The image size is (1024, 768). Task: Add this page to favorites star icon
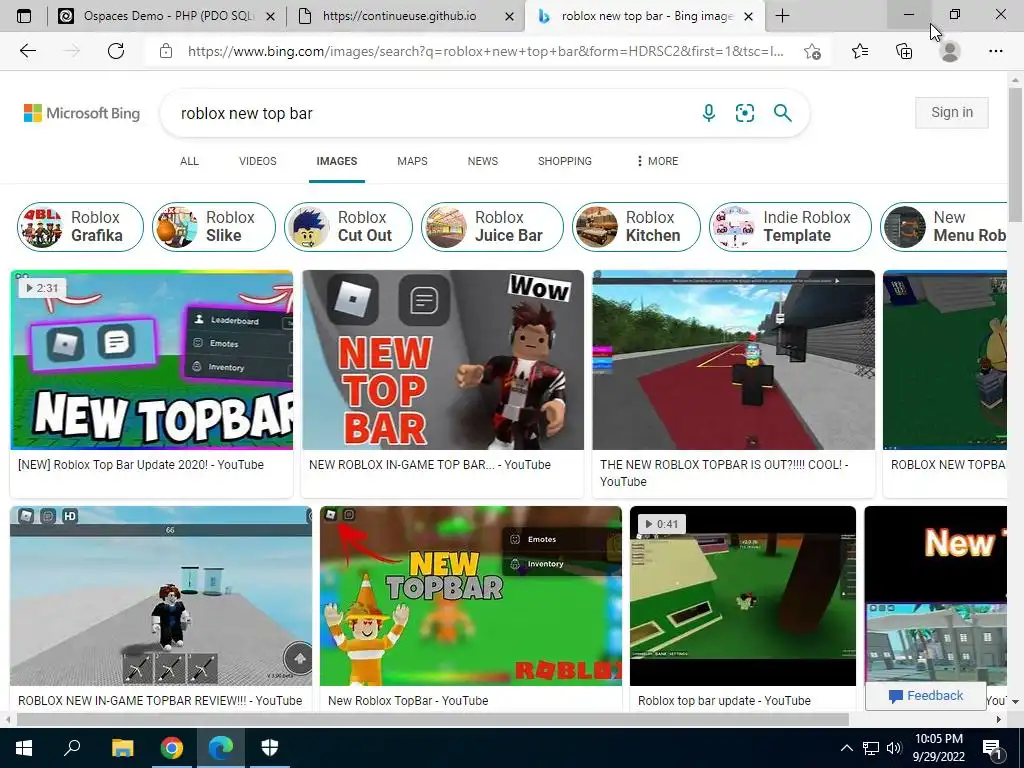click(x=812, y=51)
